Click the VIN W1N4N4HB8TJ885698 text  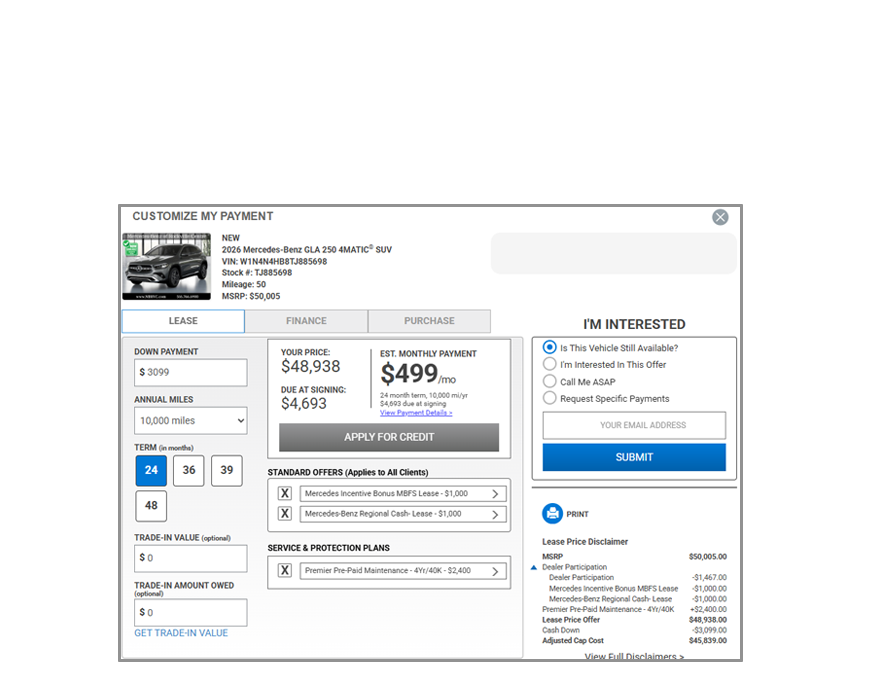274,261
